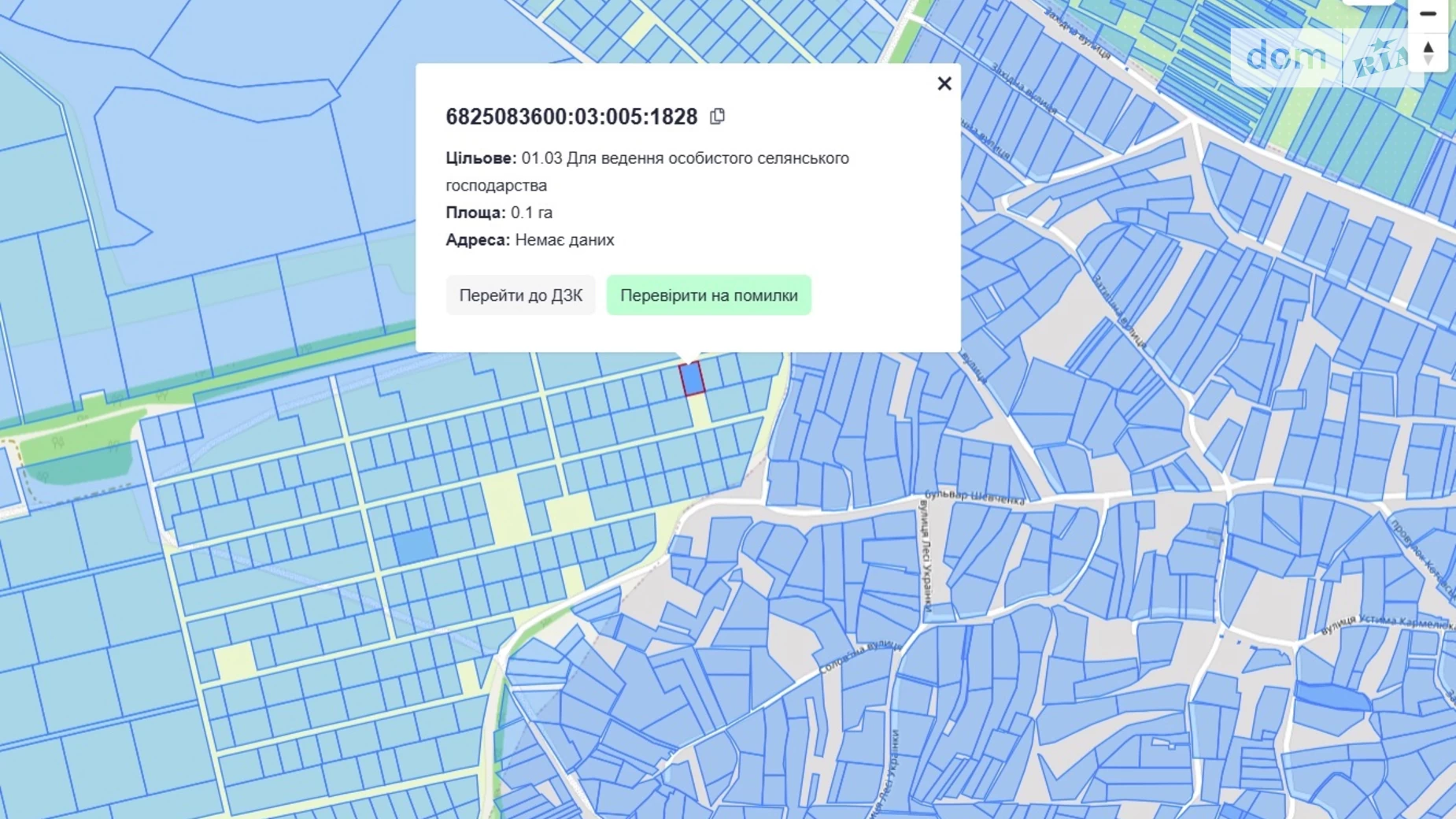This screenshot has width=1456, height=819.
Task: Click the 'Ватутіна вулиця' street label
Action: coord(1118,312)
